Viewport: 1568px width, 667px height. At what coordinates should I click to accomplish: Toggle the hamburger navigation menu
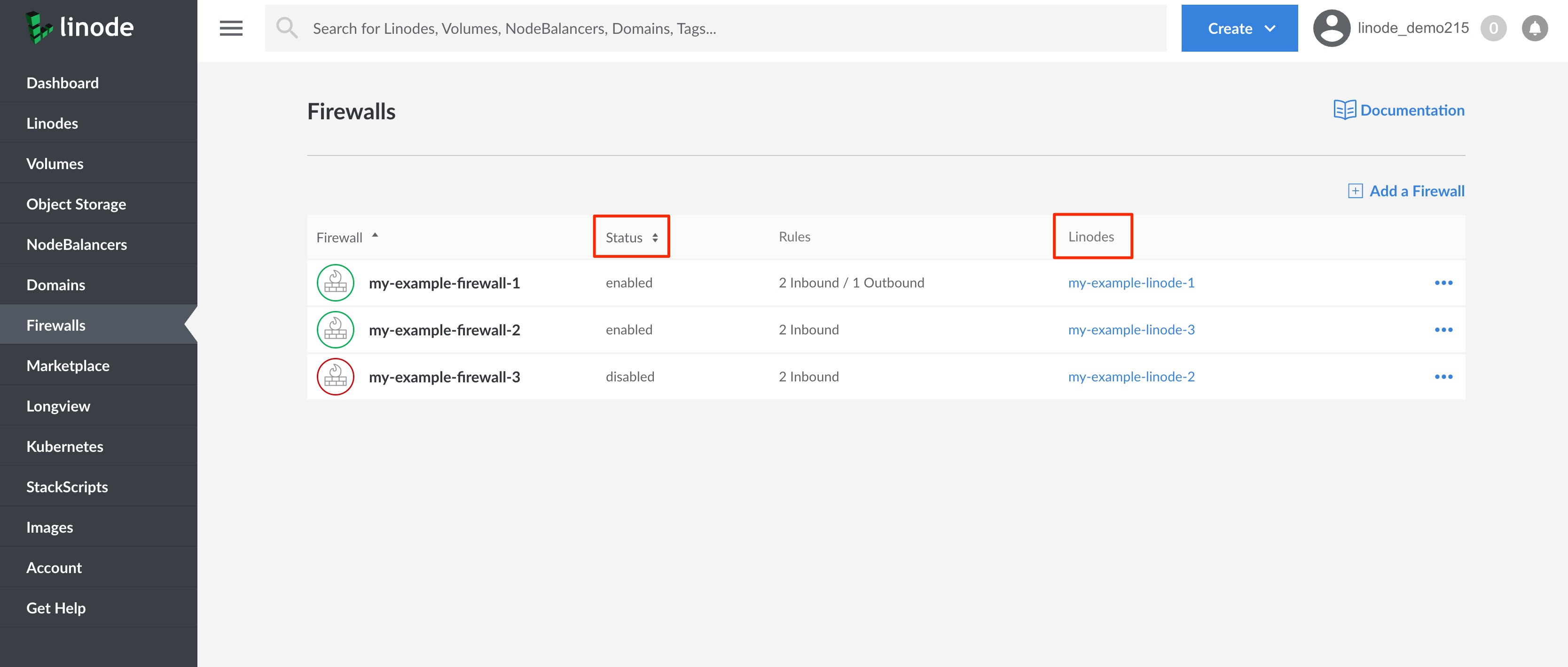pos(231,28)
